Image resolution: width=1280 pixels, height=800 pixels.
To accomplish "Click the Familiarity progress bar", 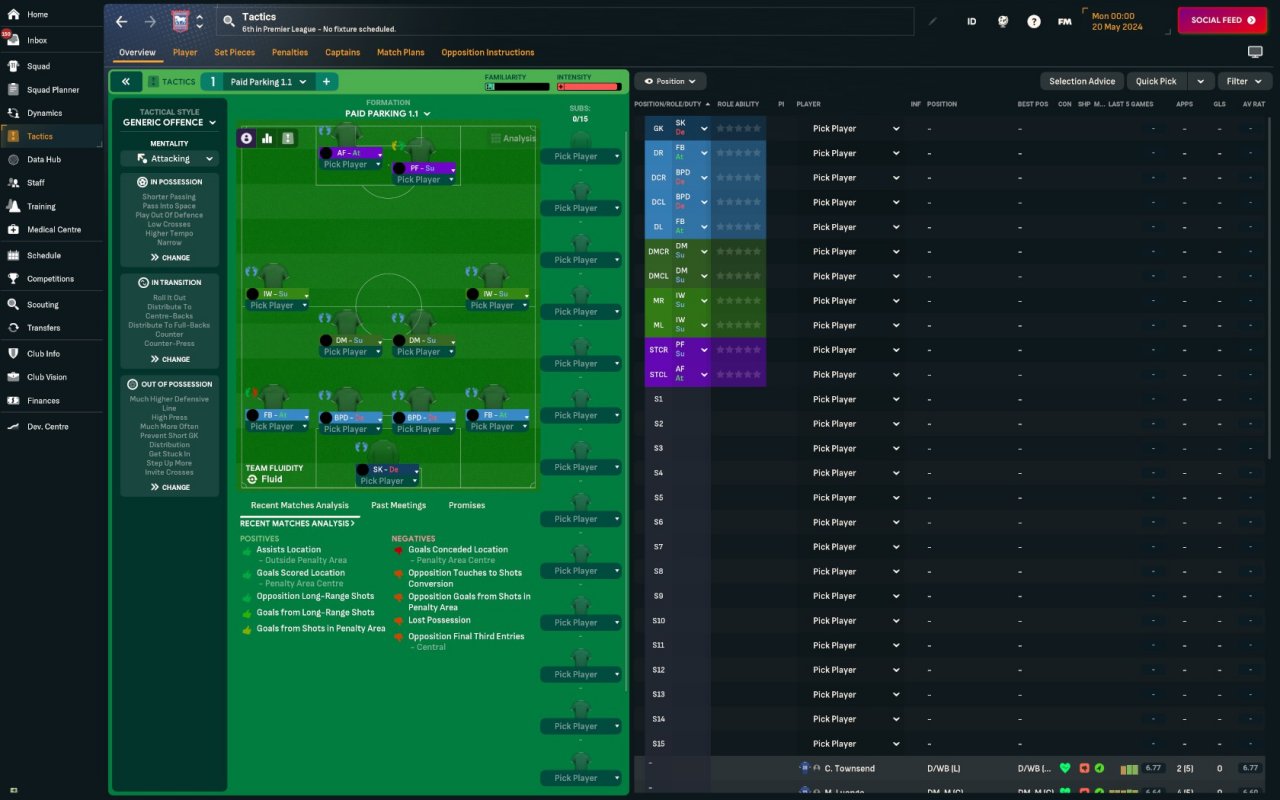I will 517,87.
